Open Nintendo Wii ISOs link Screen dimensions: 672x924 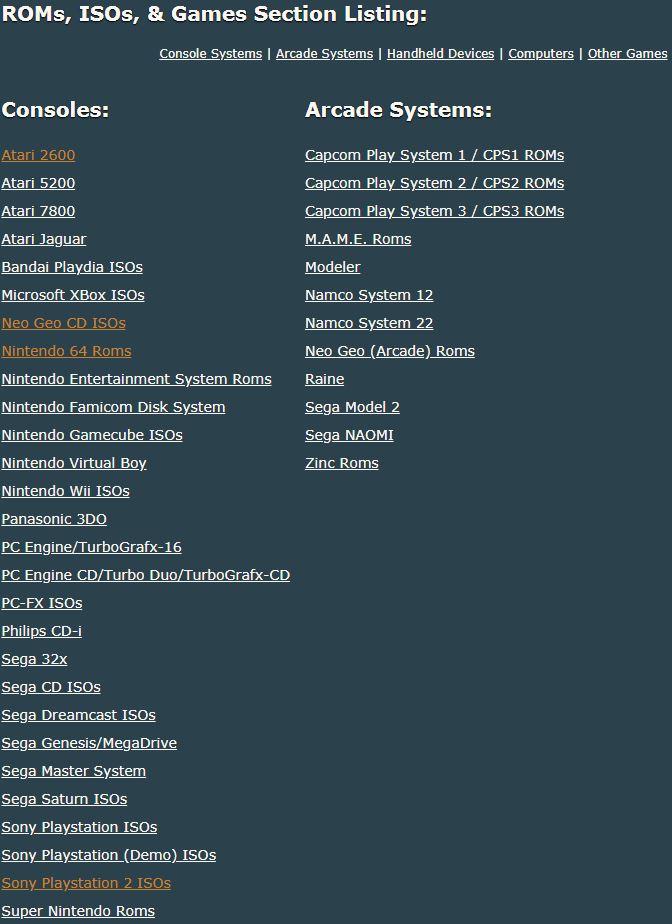click(x=65, y=491)
